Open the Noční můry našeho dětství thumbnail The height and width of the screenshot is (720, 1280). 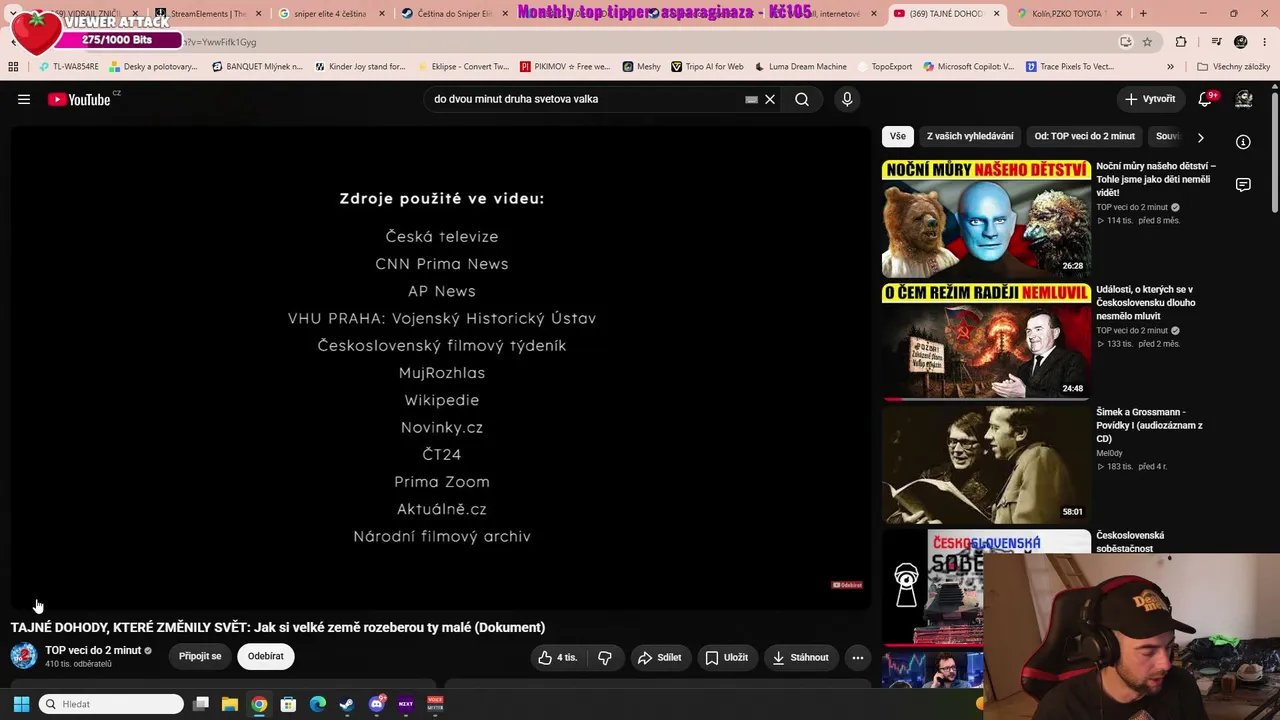click(x=986, y=218)
